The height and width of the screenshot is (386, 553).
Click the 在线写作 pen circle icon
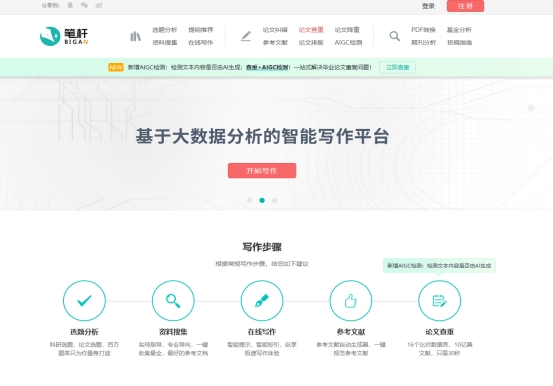pos(262,301)
